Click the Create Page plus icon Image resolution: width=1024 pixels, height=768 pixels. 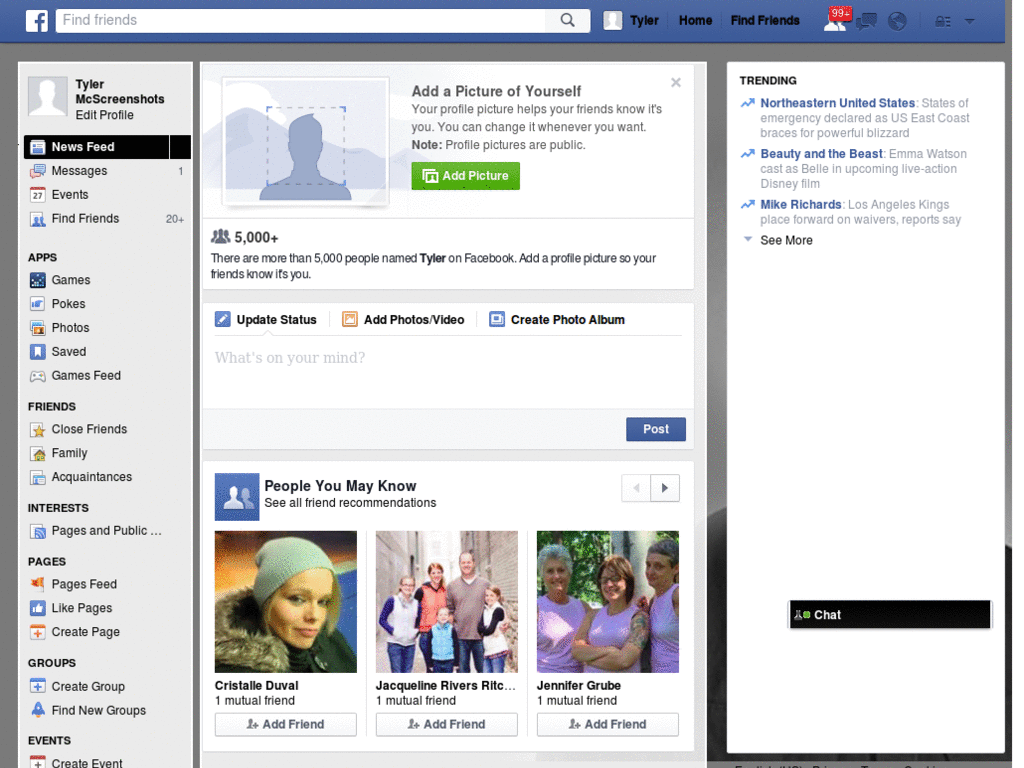[38, 632]
